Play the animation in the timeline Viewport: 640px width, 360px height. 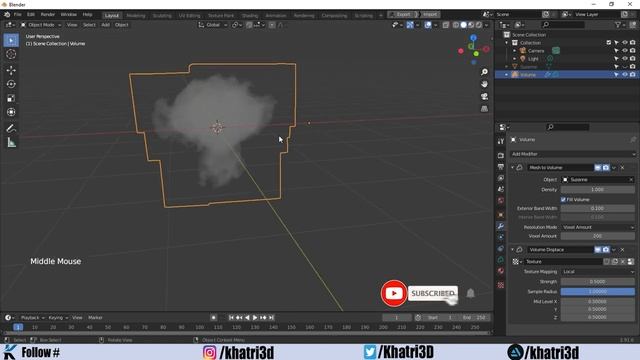coord(255,318)
